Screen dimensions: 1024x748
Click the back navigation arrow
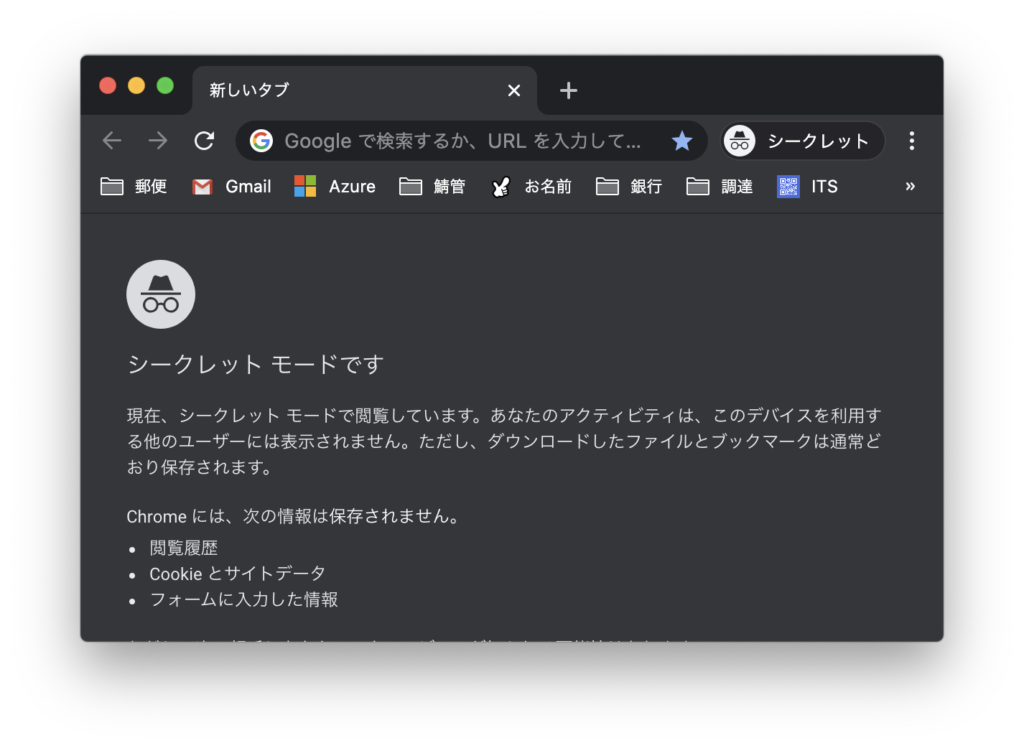pyautogui.click(x=112, y=141)
